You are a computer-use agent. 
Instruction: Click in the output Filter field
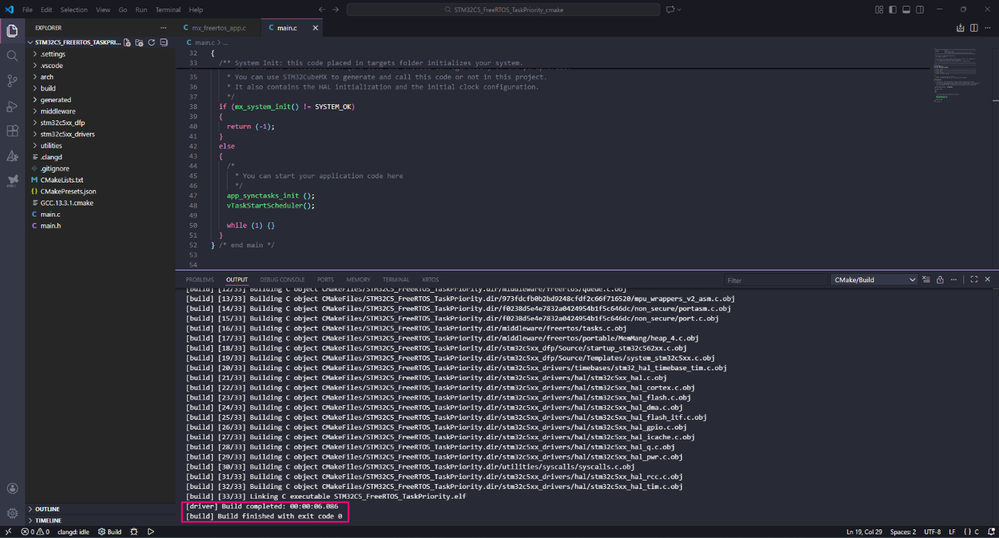point(775,280)
